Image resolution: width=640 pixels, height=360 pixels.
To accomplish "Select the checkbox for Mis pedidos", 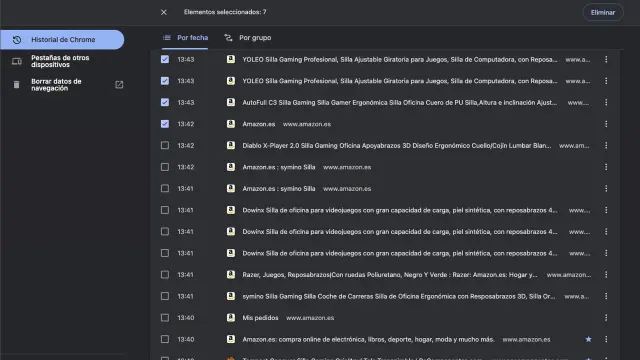I will click(x=165, y=318).
